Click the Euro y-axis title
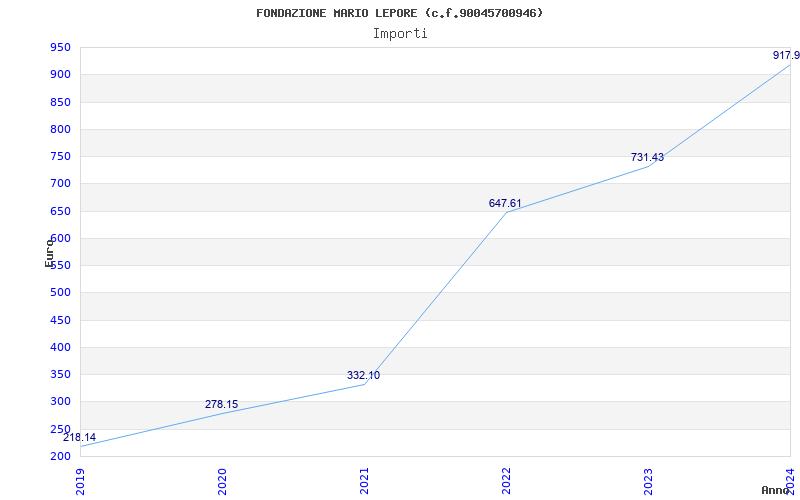Image resolution: width=800 pixels, height=500 pixels. pyautogui.click(x=49, y=252)
